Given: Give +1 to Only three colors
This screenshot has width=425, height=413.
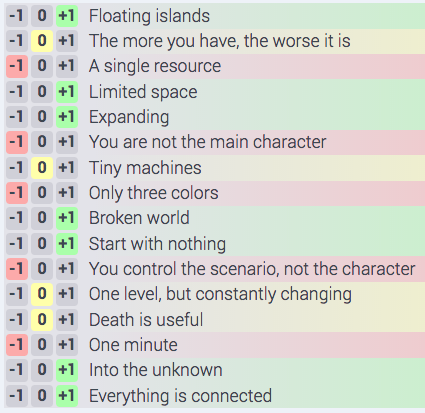Looking at the screenshot, I should tap(67, 193).
